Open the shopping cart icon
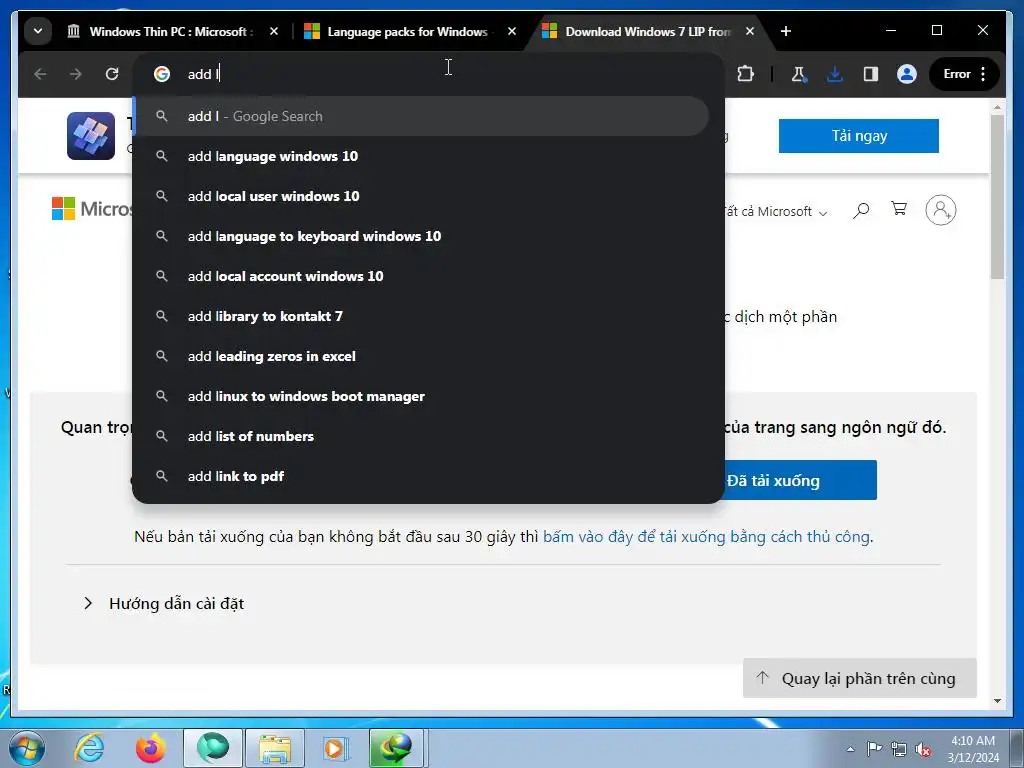 (x=899, y=209)
